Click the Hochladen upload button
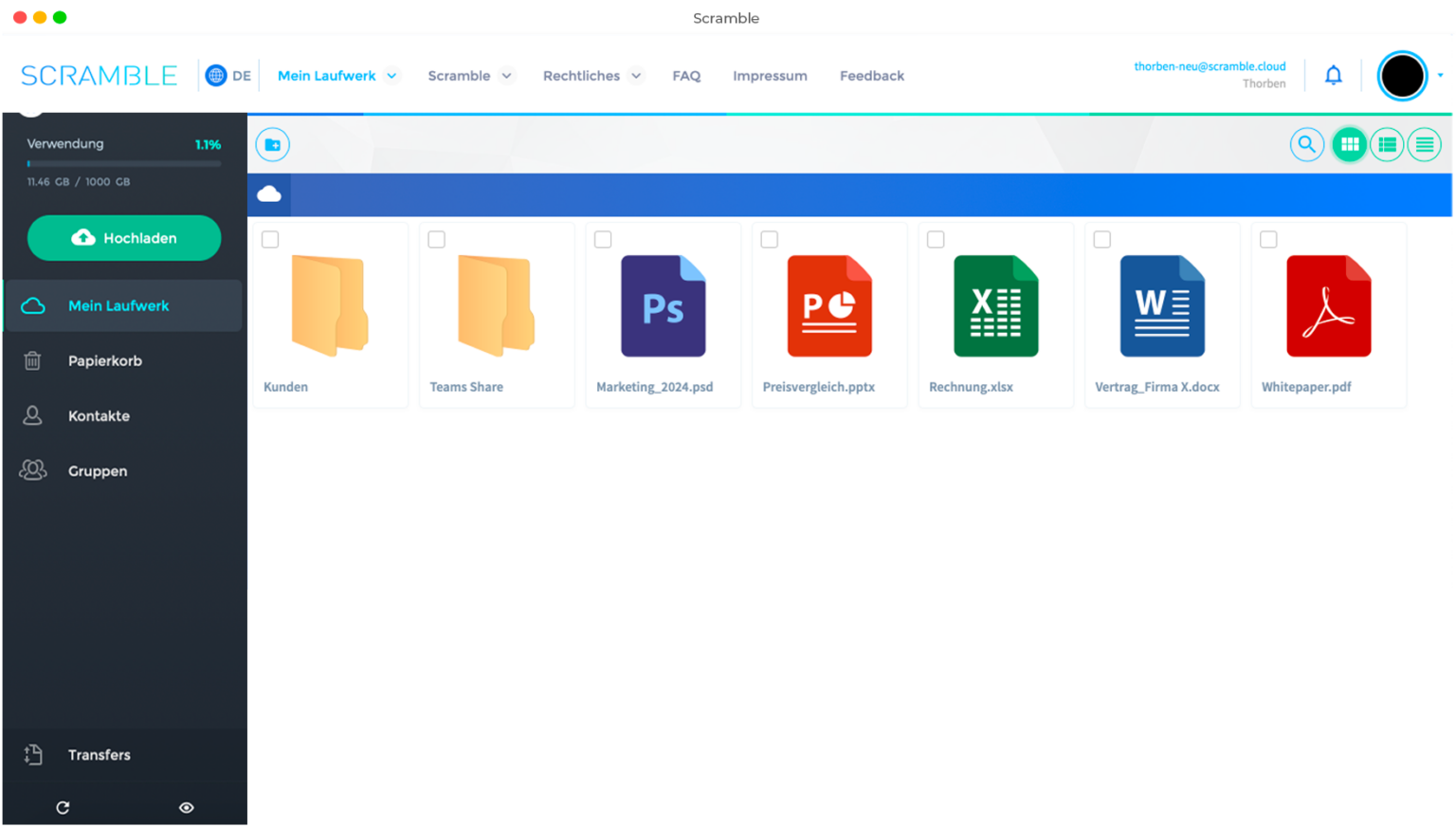Image resolution: width=1456 pixels, height=828 pixels. point(124,238)
